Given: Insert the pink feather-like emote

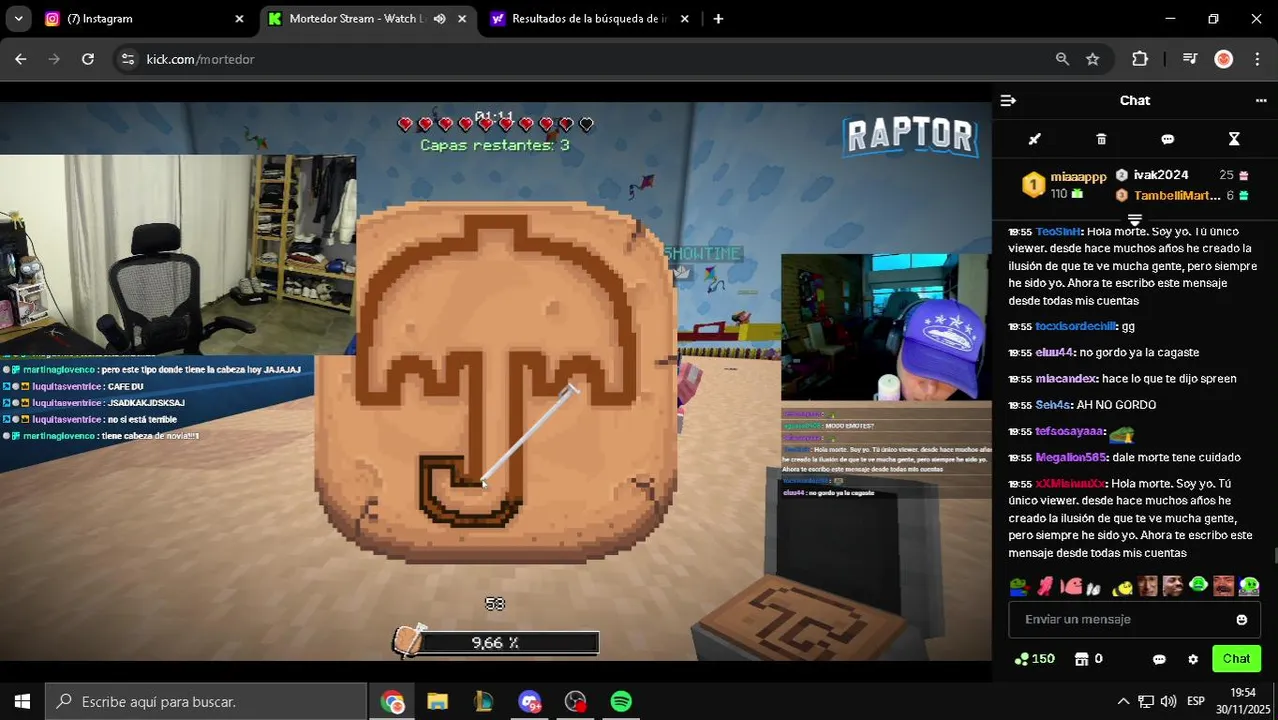Looking at the screenshot, I should (1045, 586).
